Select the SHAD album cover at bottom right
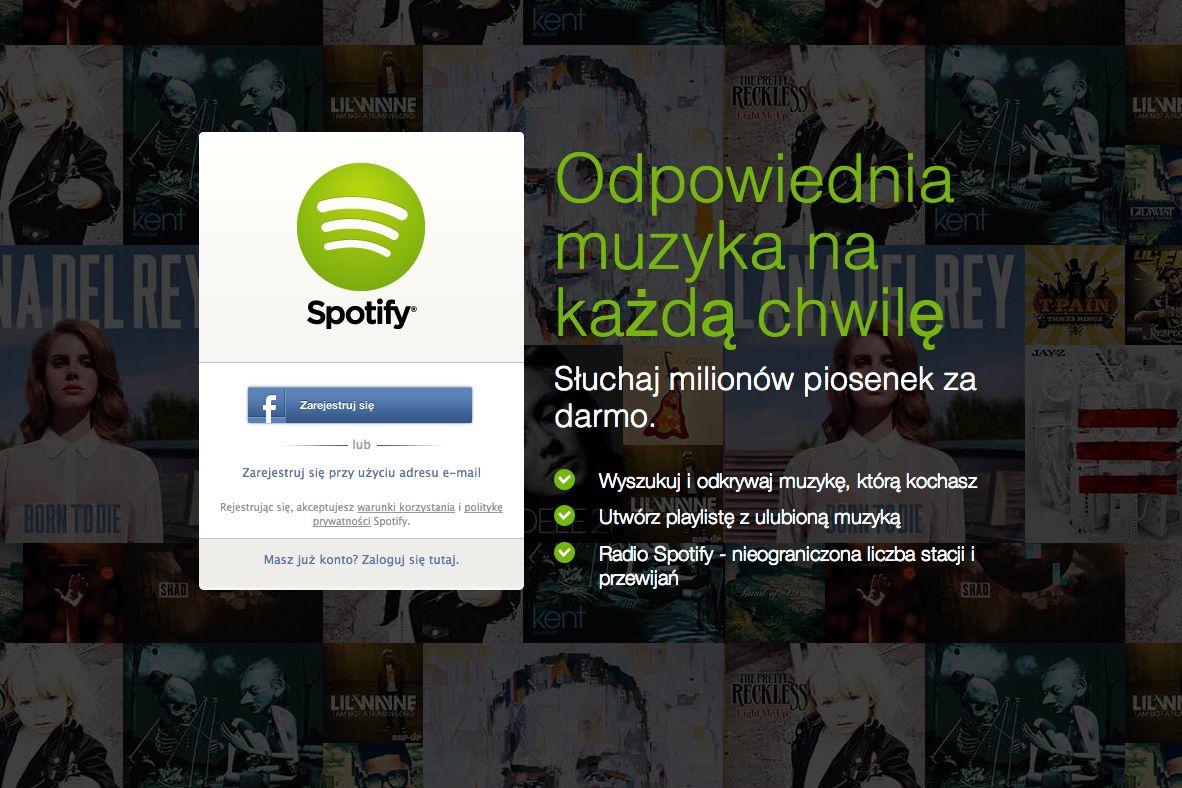1182x788 pixels. coord(975,593)
